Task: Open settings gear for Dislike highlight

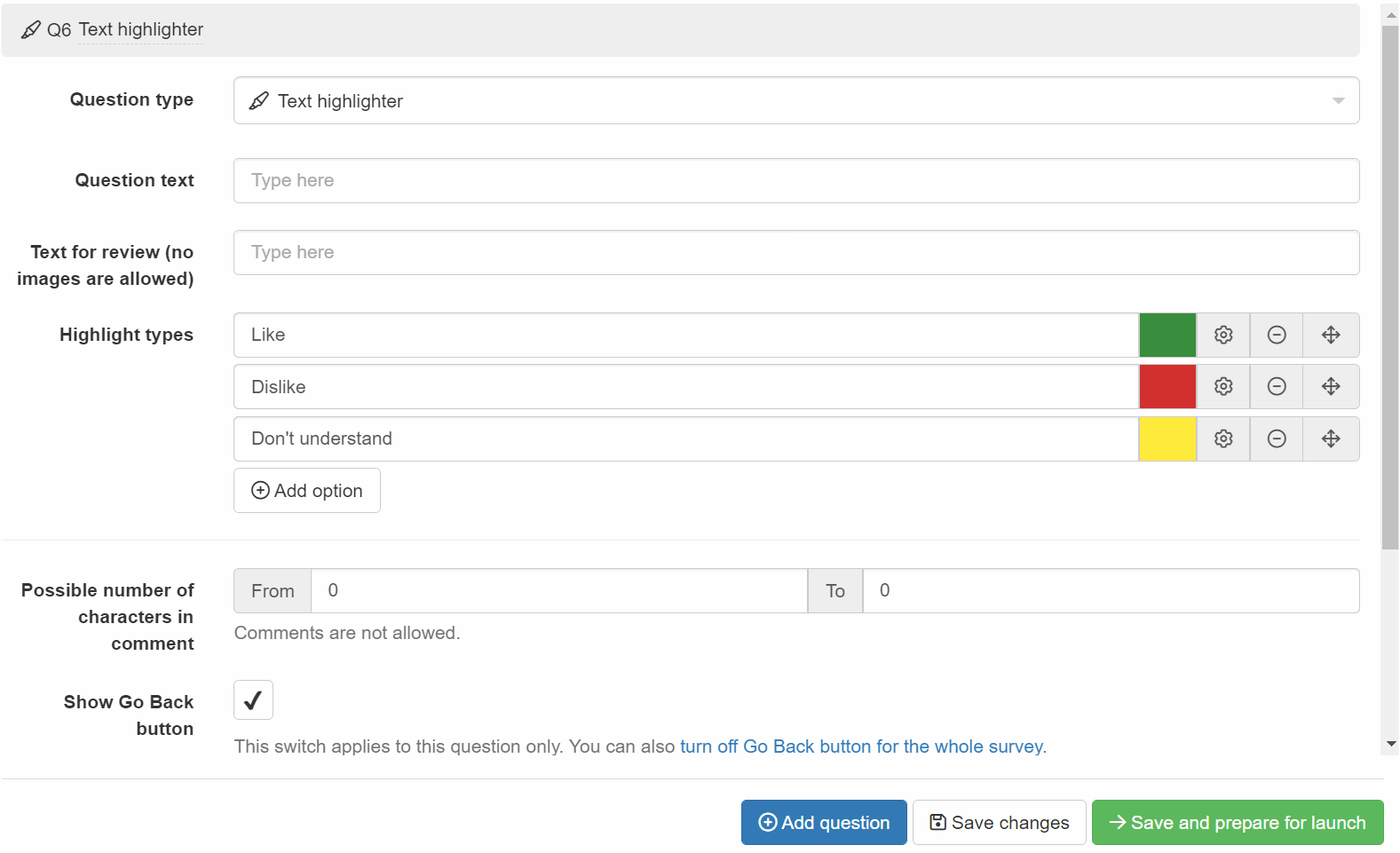Action: coord(1223,386)
